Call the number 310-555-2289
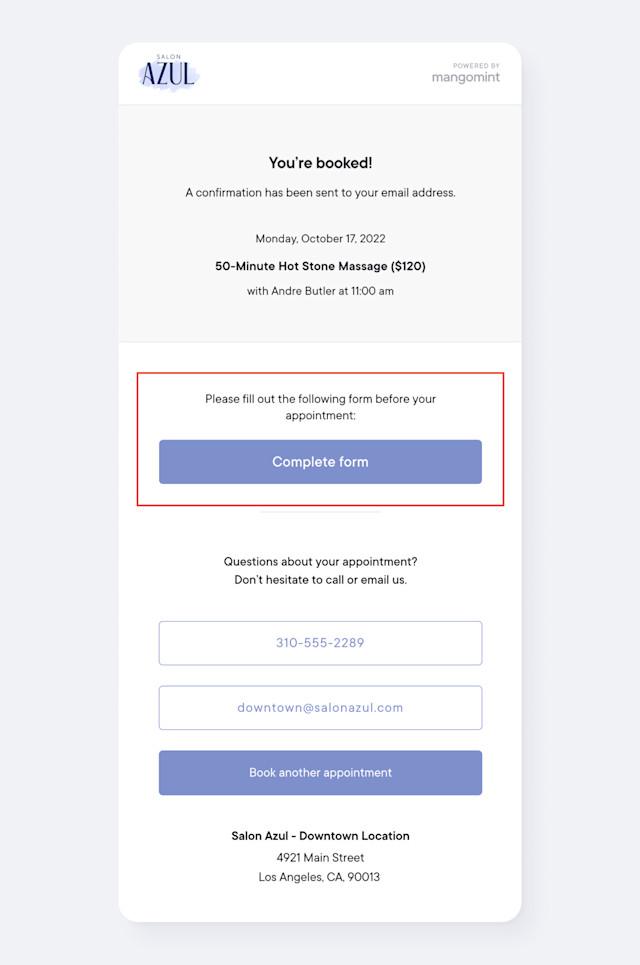Screen dimensions: 640x965 (x=320, y=643)
